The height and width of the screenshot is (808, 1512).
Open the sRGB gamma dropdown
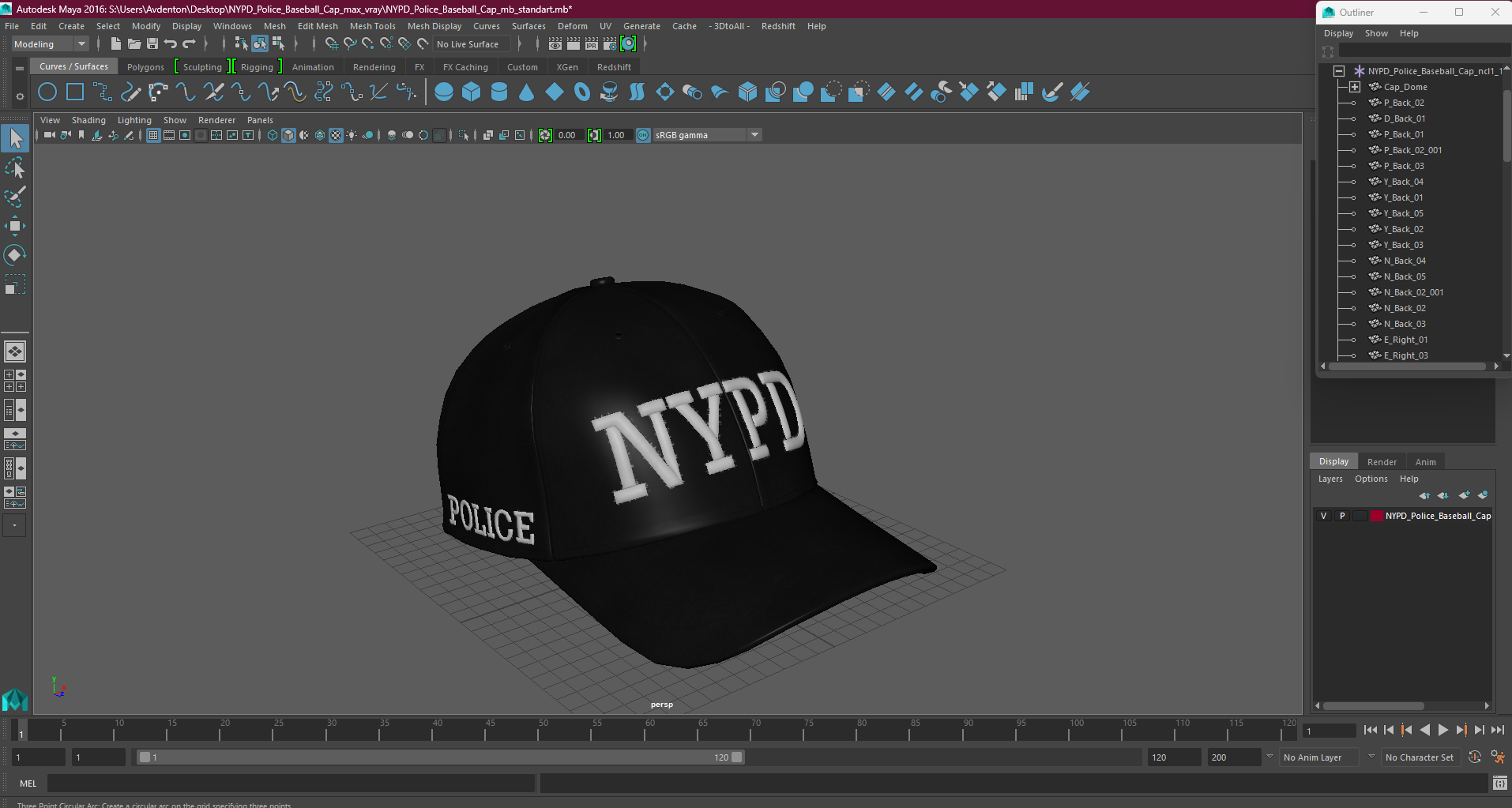pos(707,135)
